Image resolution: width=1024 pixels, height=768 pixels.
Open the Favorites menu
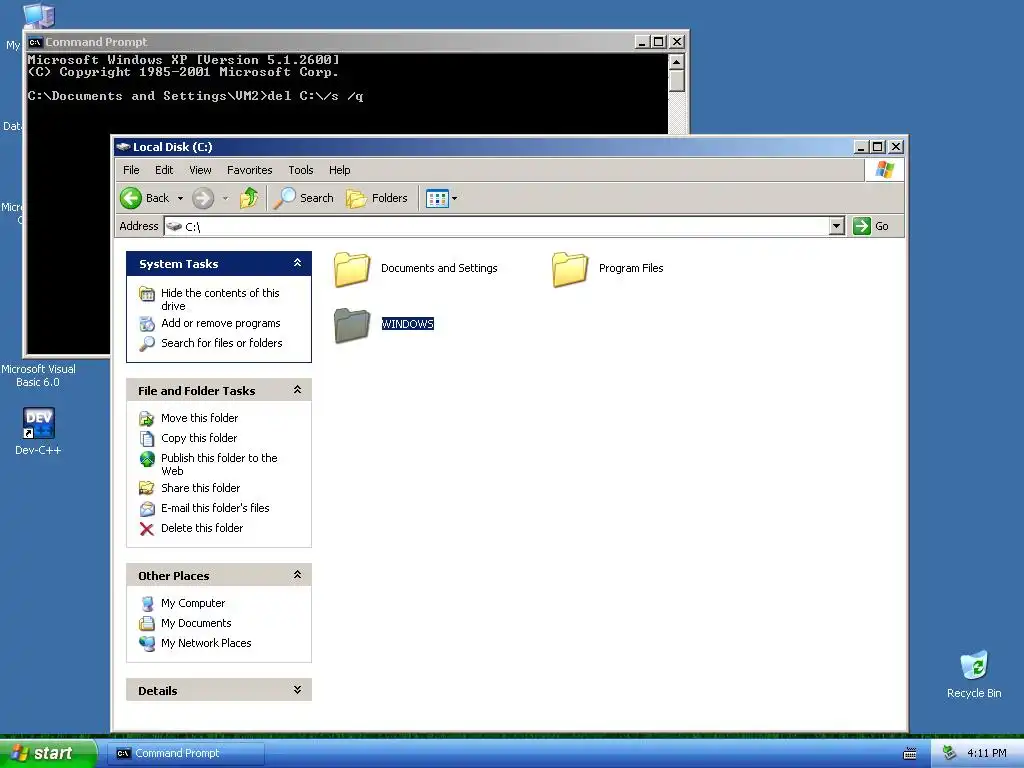(249, 170)
